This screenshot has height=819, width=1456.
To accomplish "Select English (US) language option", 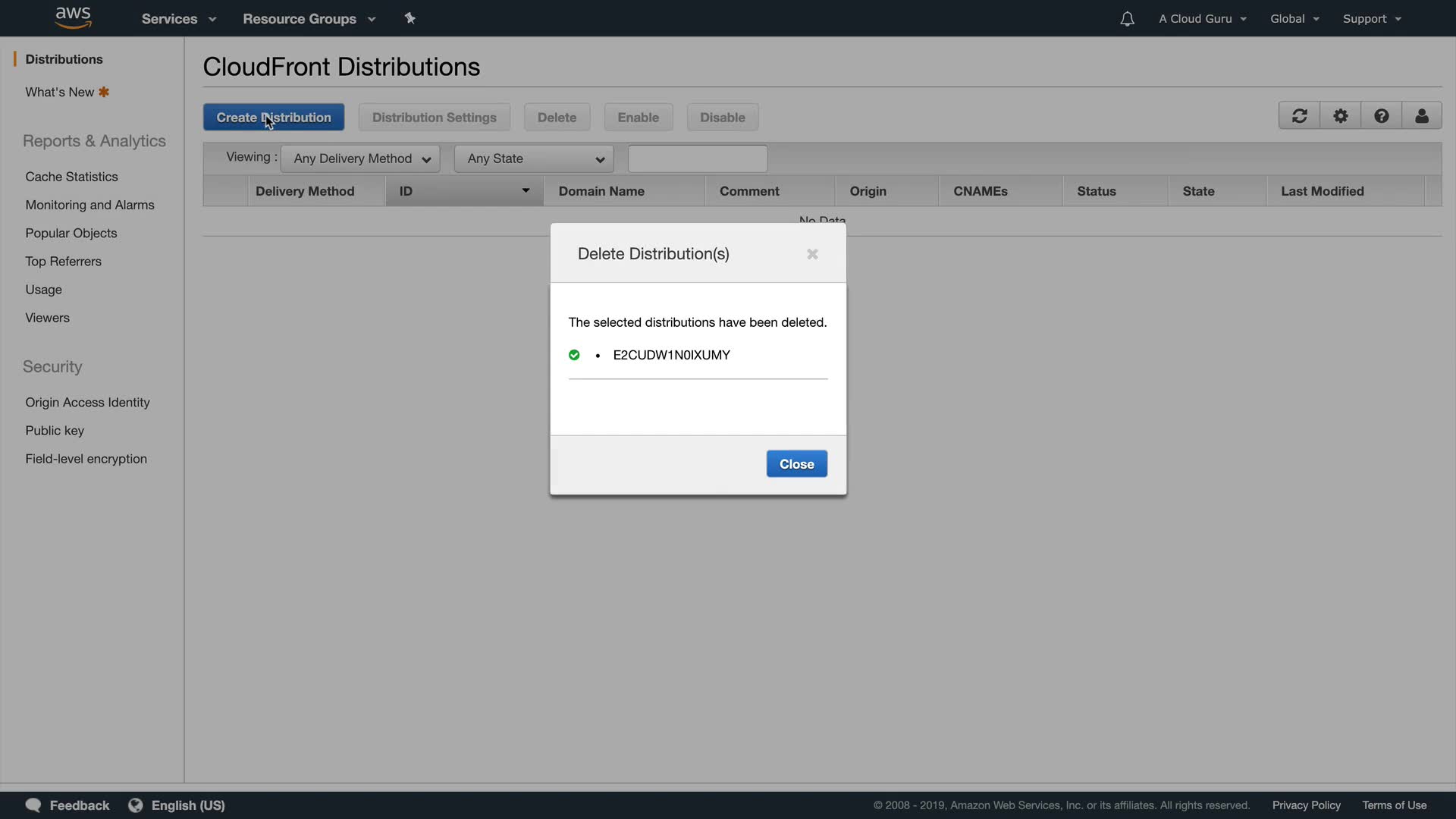I will point(187,805).
